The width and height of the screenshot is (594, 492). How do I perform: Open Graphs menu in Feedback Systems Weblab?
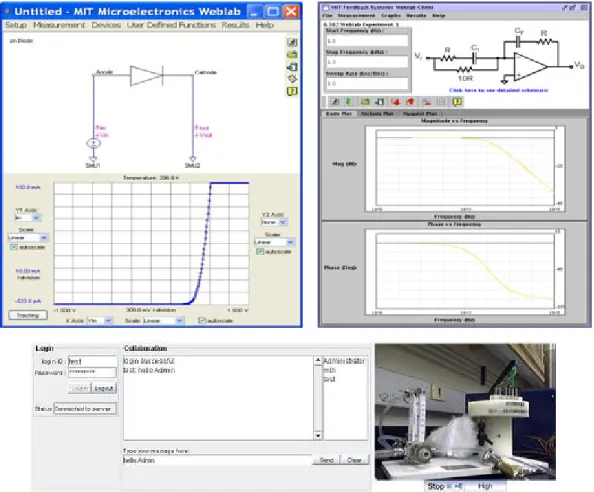click(x=391, y=16)
